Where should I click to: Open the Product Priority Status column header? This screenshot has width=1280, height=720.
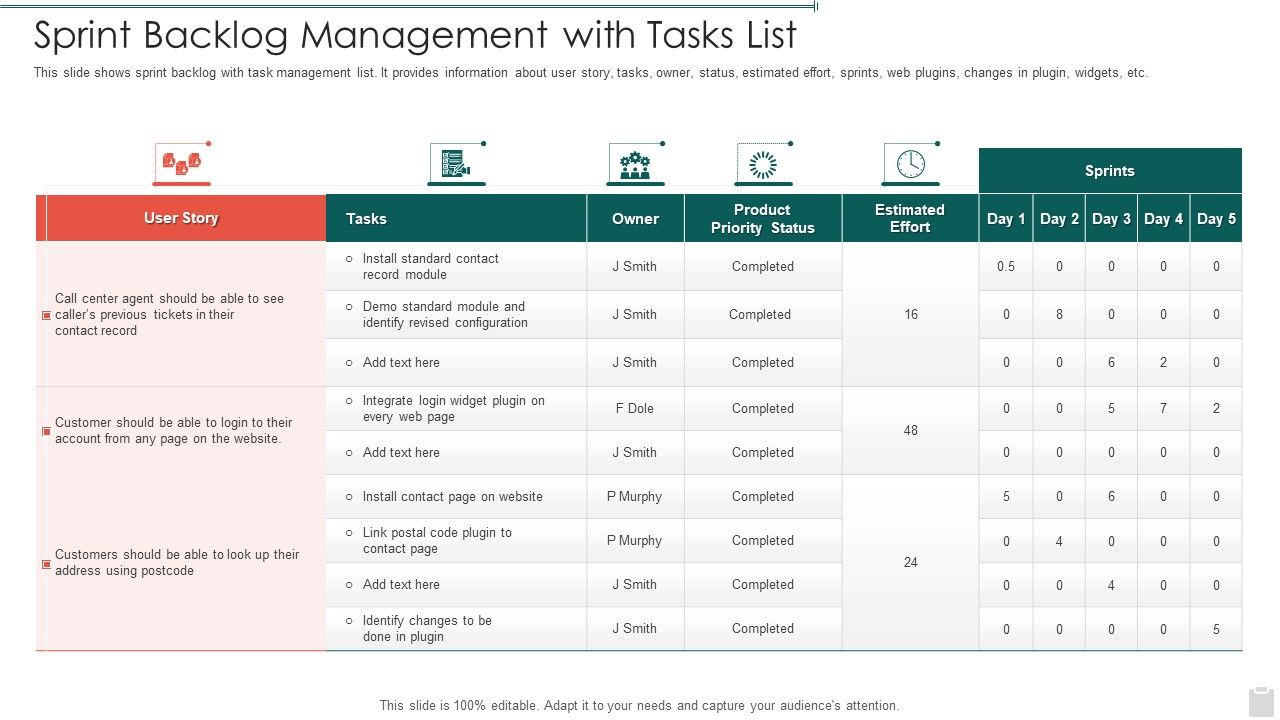[x=762, y=218]
